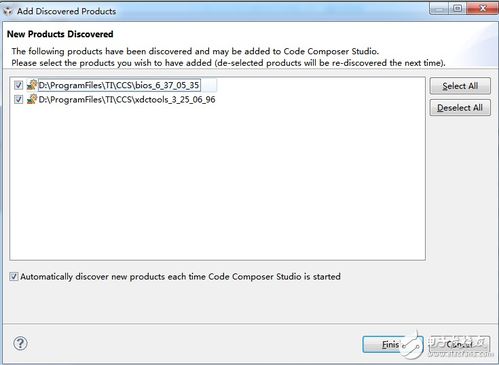Click the Automatically discover new products label
499x365 pixels.
click(180, 276)
